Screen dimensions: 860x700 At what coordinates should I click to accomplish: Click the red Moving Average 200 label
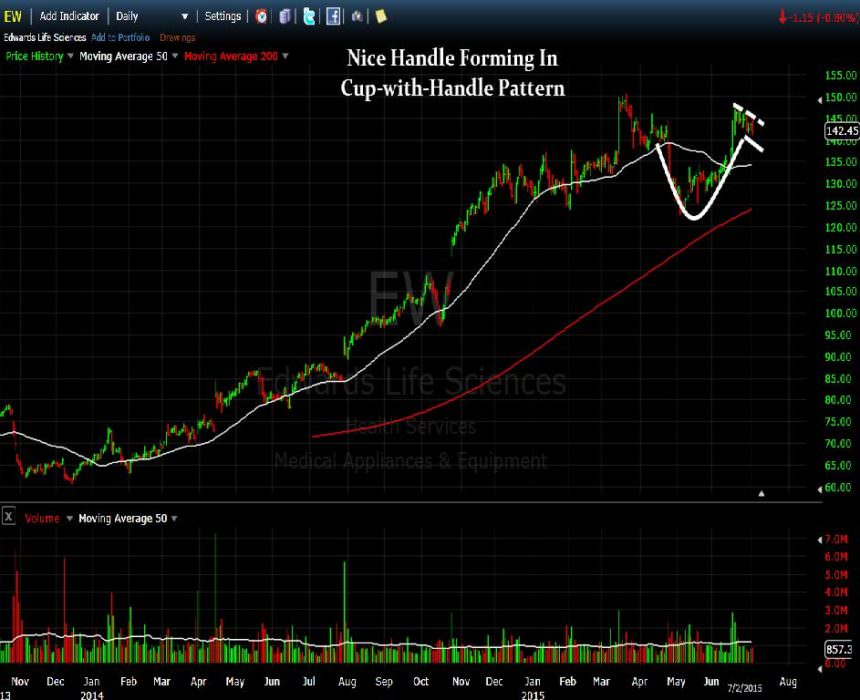pyautogui.click(x=231, y=56)
